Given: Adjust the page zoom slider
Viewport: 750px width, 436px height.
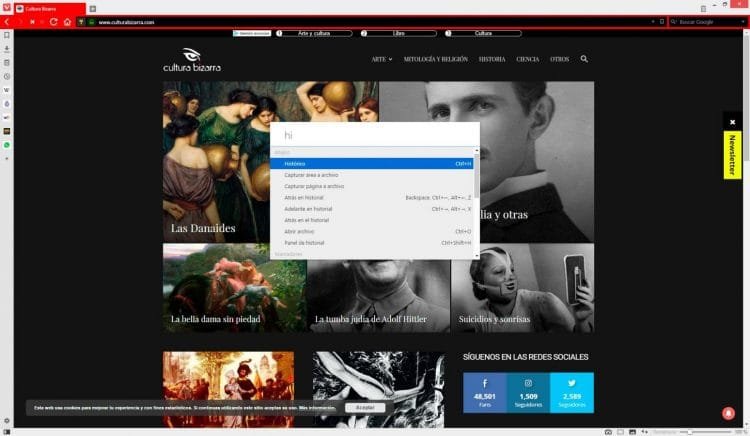Looking at the screenshot, I should [691, 432].
